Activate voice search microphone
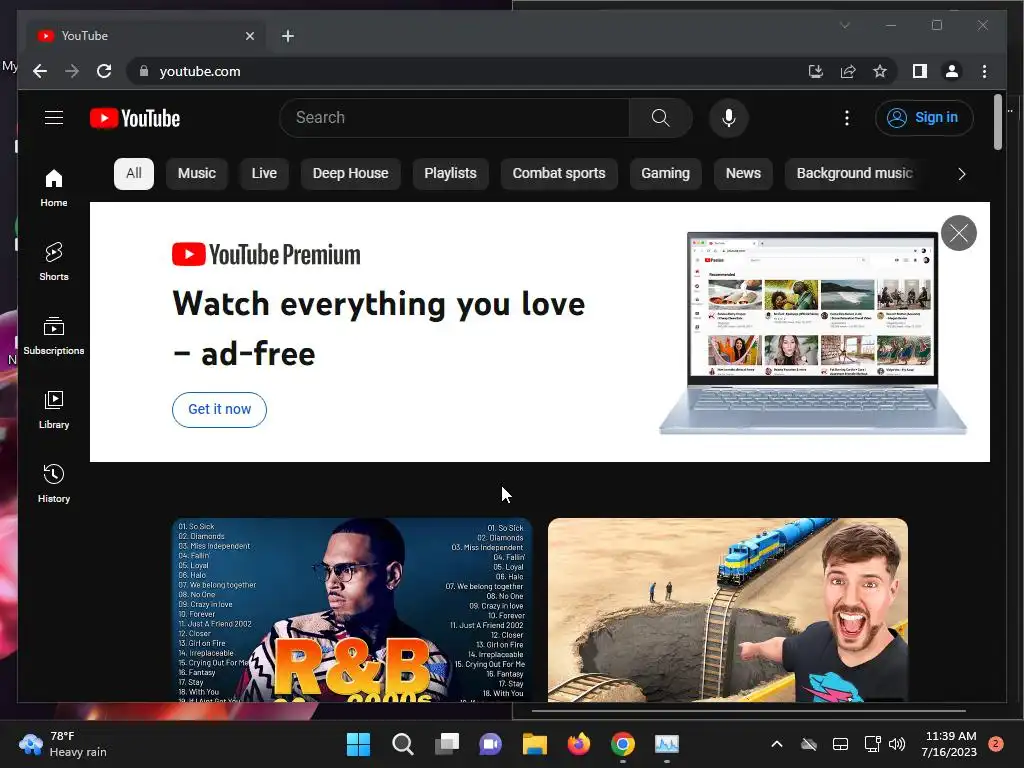 pos(729,118)
